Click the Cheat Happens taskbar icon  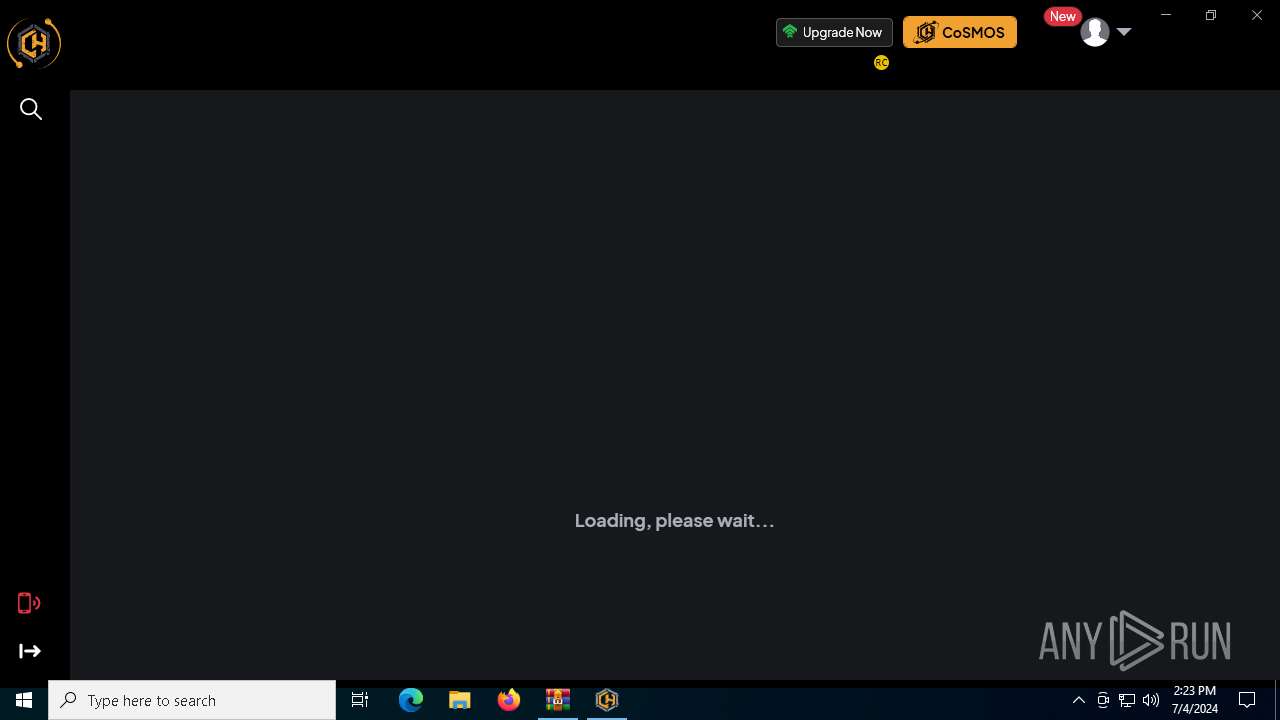click(607, 700)
